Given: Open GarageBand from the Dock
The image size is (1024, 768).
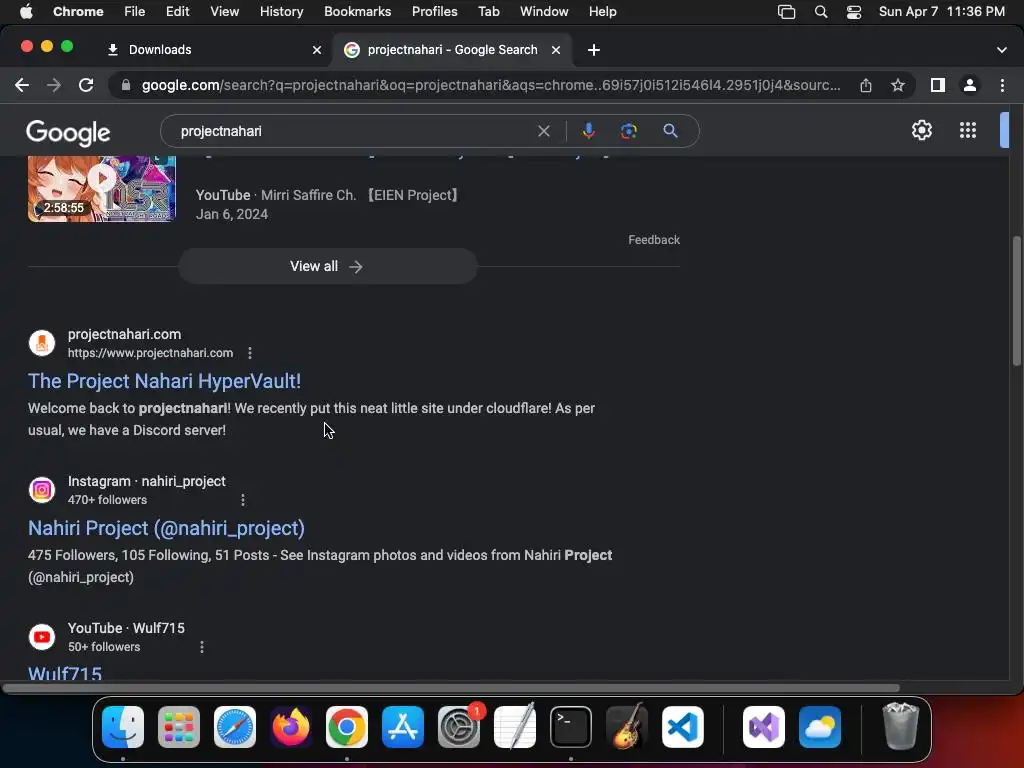Looking at the screenshot, I should click(x=627, y=727).
